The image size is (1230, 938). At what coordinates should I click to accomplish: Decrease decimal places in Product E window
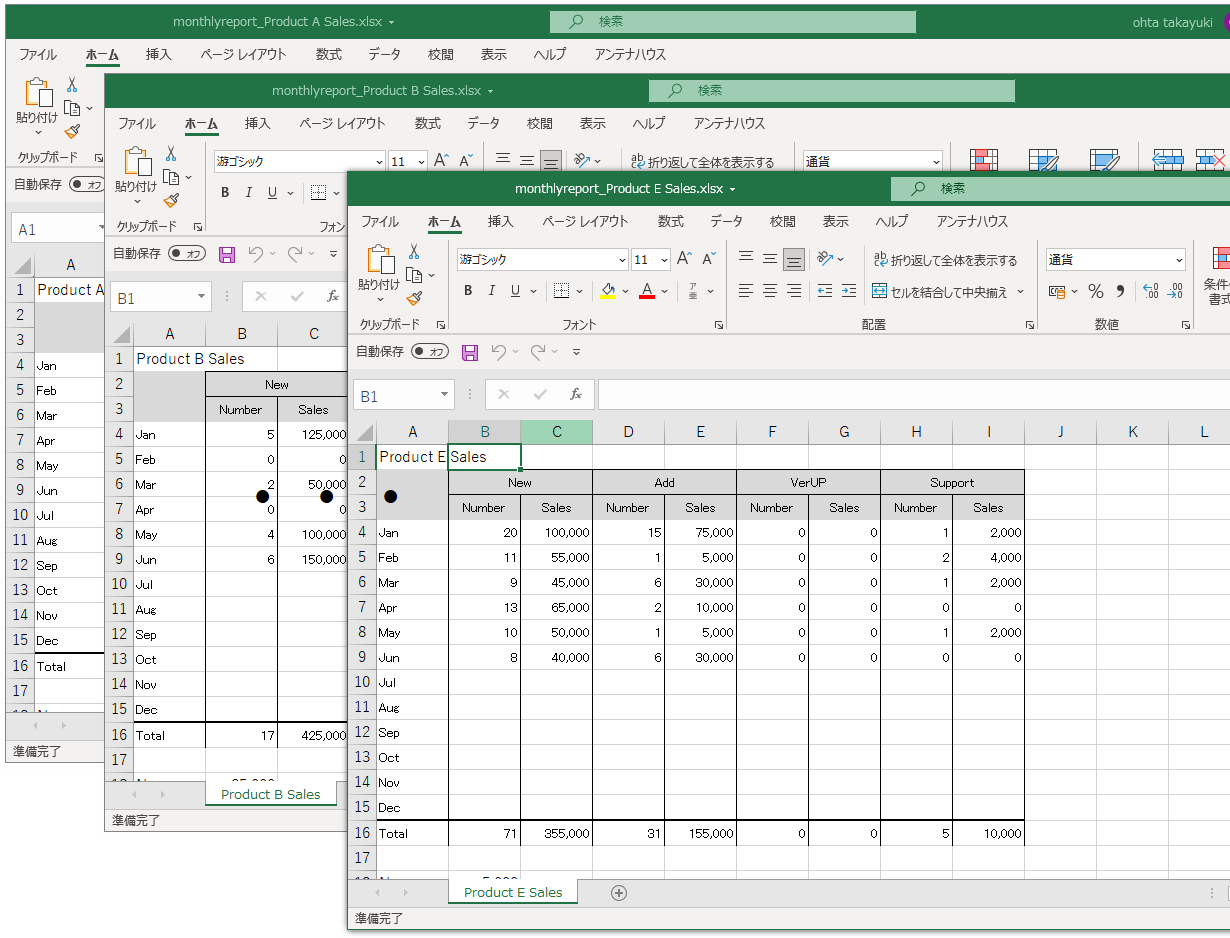point(1176,291)
